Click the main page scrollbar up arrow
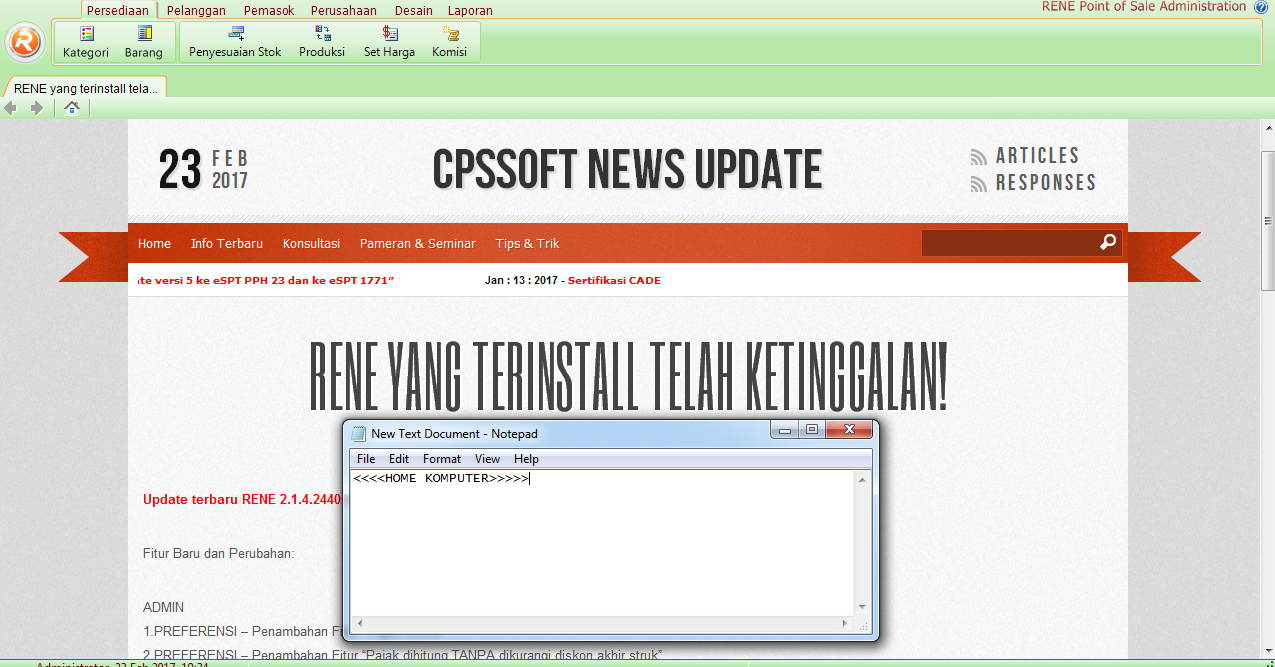This screenshot has width=1275, height=667. pyautogui.click(x=1267, y=127)
